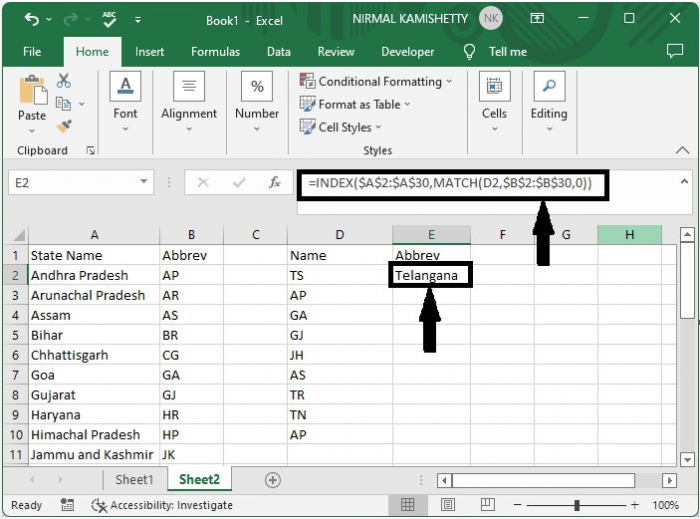Click the Name Box showing E2
700x519 pixels.
point(73,183)
